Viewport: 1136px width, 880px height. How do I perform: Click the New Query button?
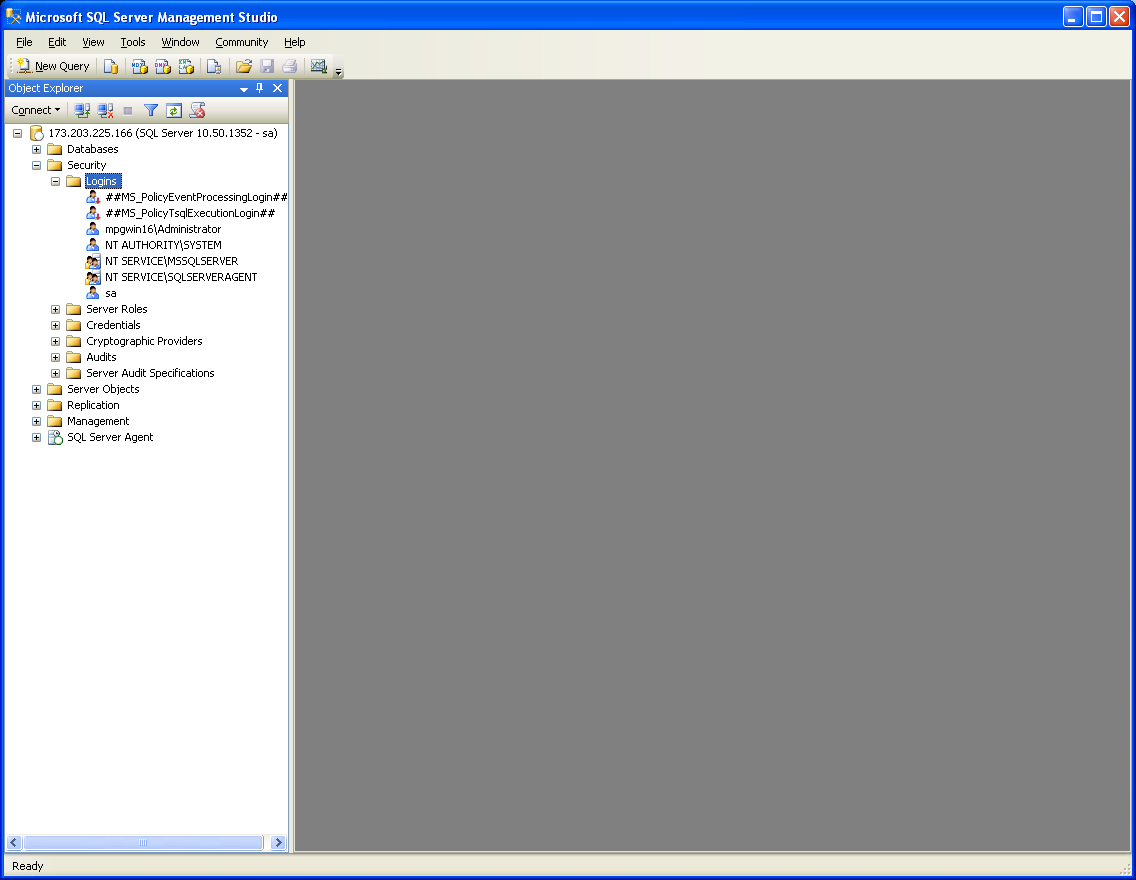tap(53, 66)
